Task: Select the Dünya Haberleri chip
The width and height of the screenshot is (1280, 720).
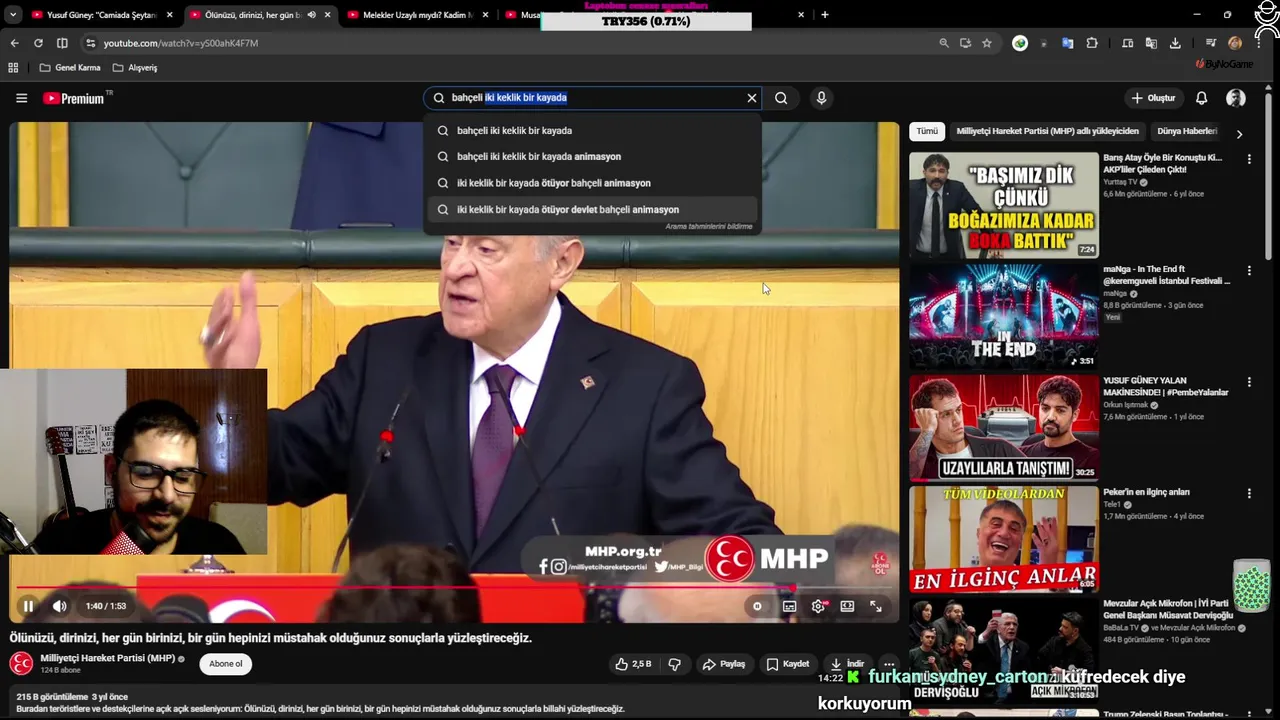Action: (1187, 131)
